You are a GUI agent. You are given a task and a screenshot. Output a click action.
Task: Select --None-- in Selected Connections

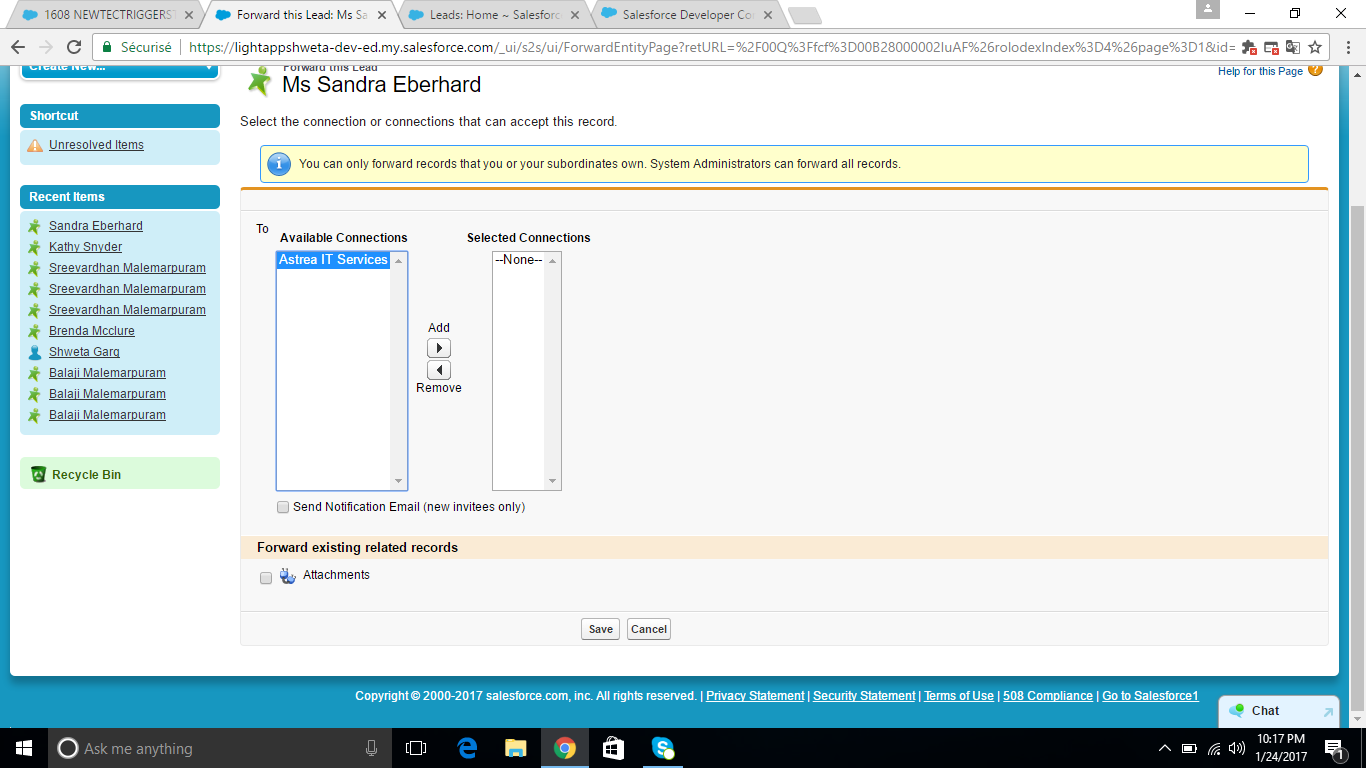click(519, 260)
